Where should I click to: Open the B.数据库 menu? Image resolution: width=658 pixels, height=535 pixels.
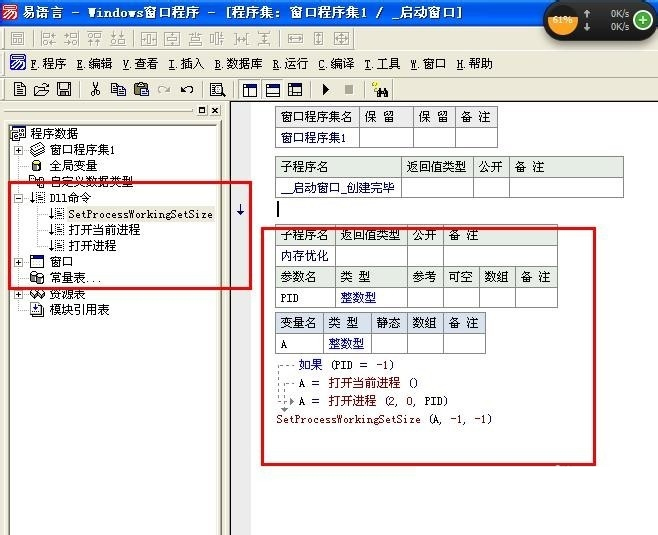[x=238, y=64]
